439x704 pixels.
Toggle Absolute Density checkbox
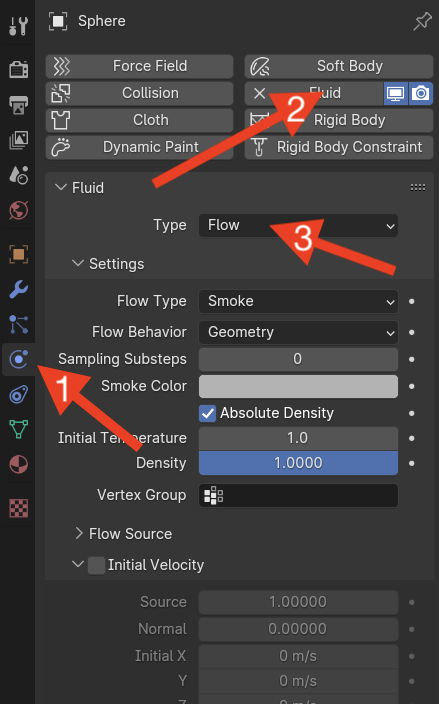[x=207, y=413]
